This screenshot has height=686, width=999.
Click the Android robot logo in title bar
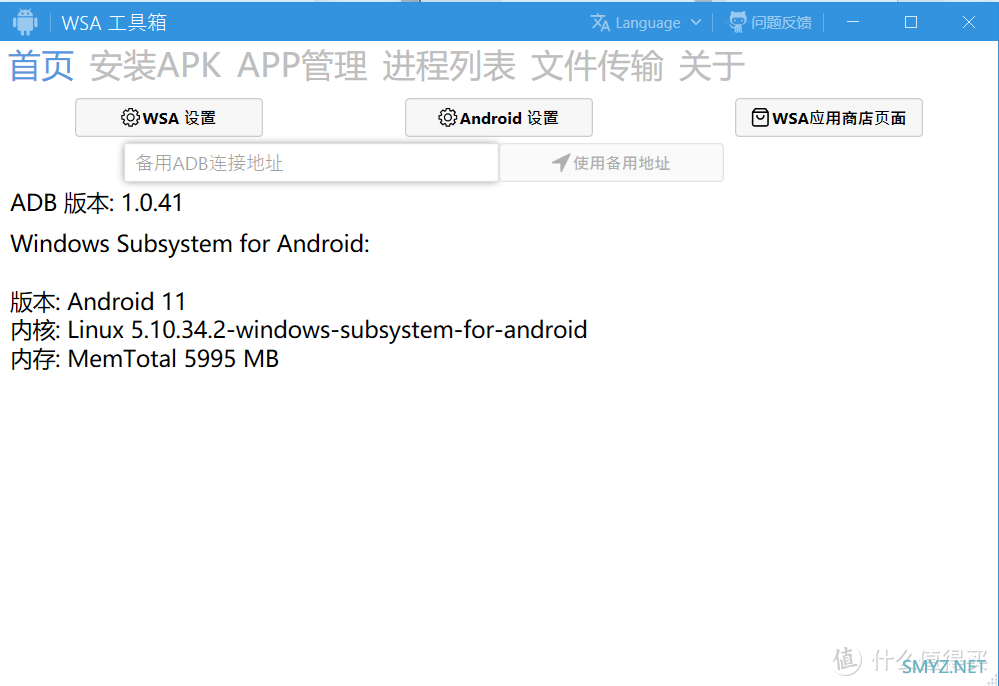point(25,22)
